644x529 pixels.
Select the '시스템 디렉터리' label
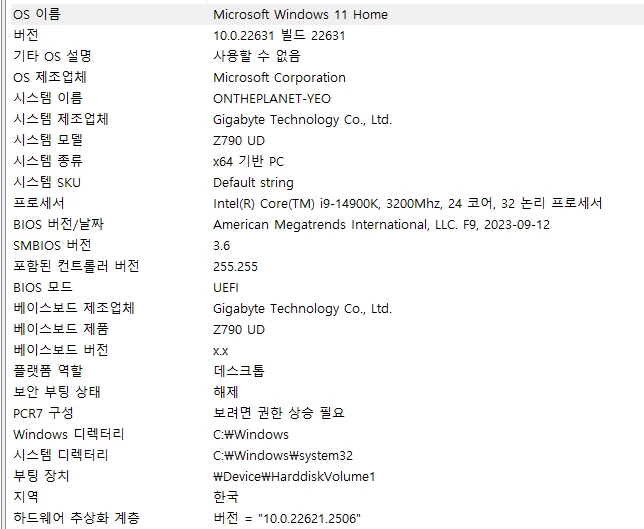coord(61,455)
